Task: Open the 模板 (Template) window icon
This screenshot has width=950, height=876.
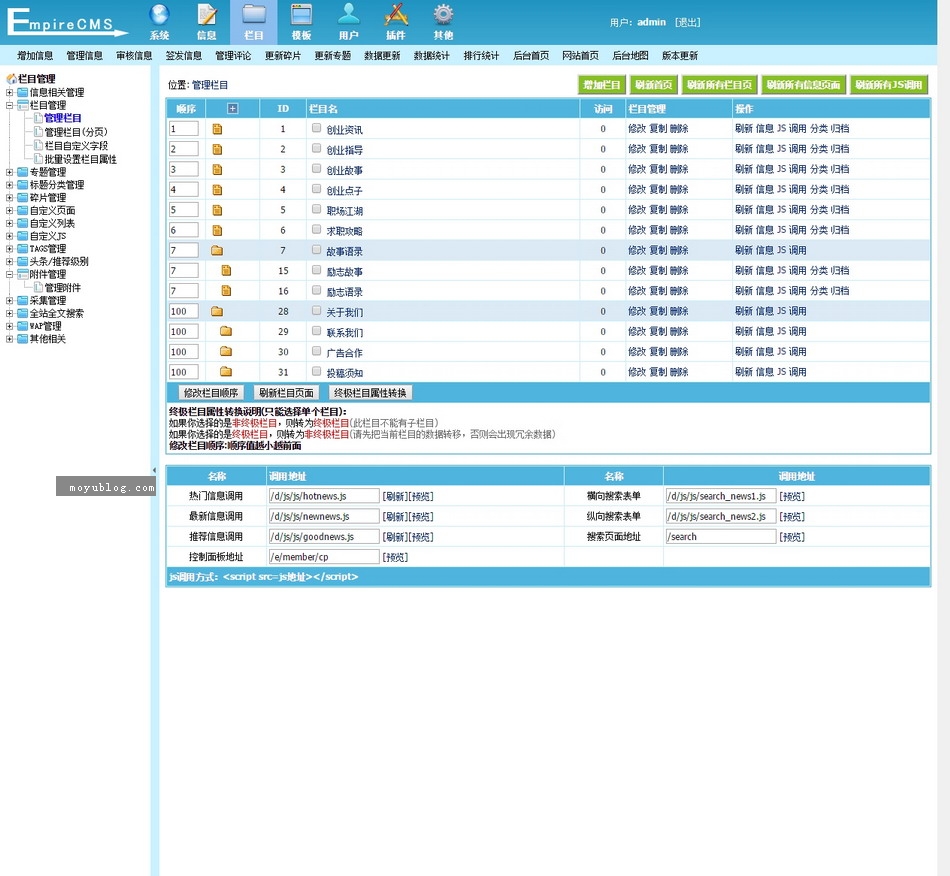Action: click(x=301, y=16)
